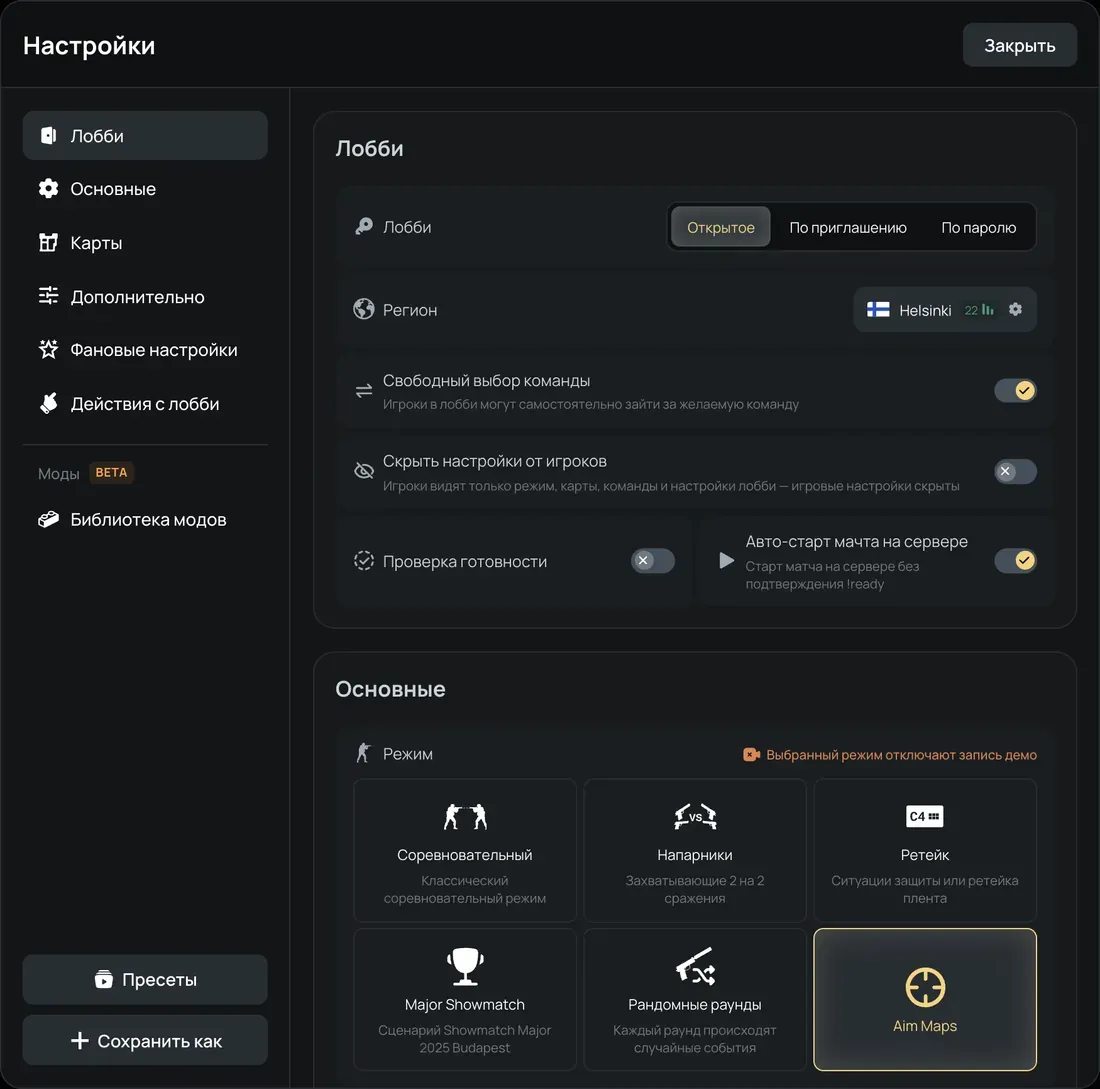Click the door icon next to Лобби
This screenshot has height=1089, width=1100.
click(48, 135)
